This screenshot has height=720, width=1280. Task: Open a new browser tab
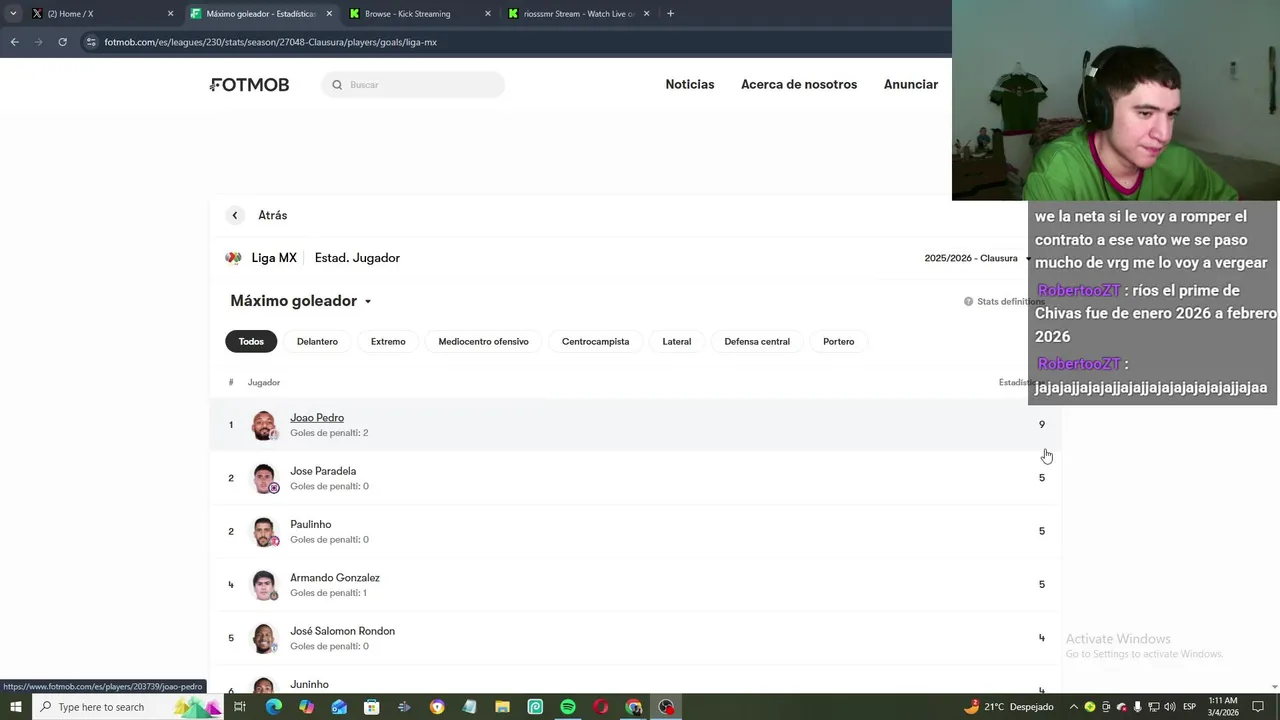(670, 14)
